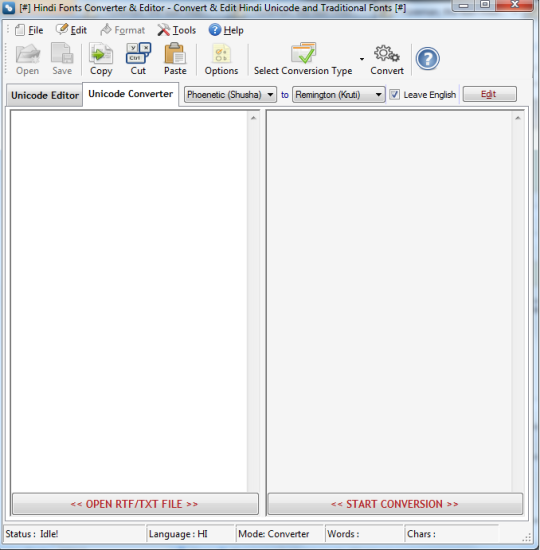Click the right pane scrollbar up arrow
The image size is (540, 550).
click(518, 118)
